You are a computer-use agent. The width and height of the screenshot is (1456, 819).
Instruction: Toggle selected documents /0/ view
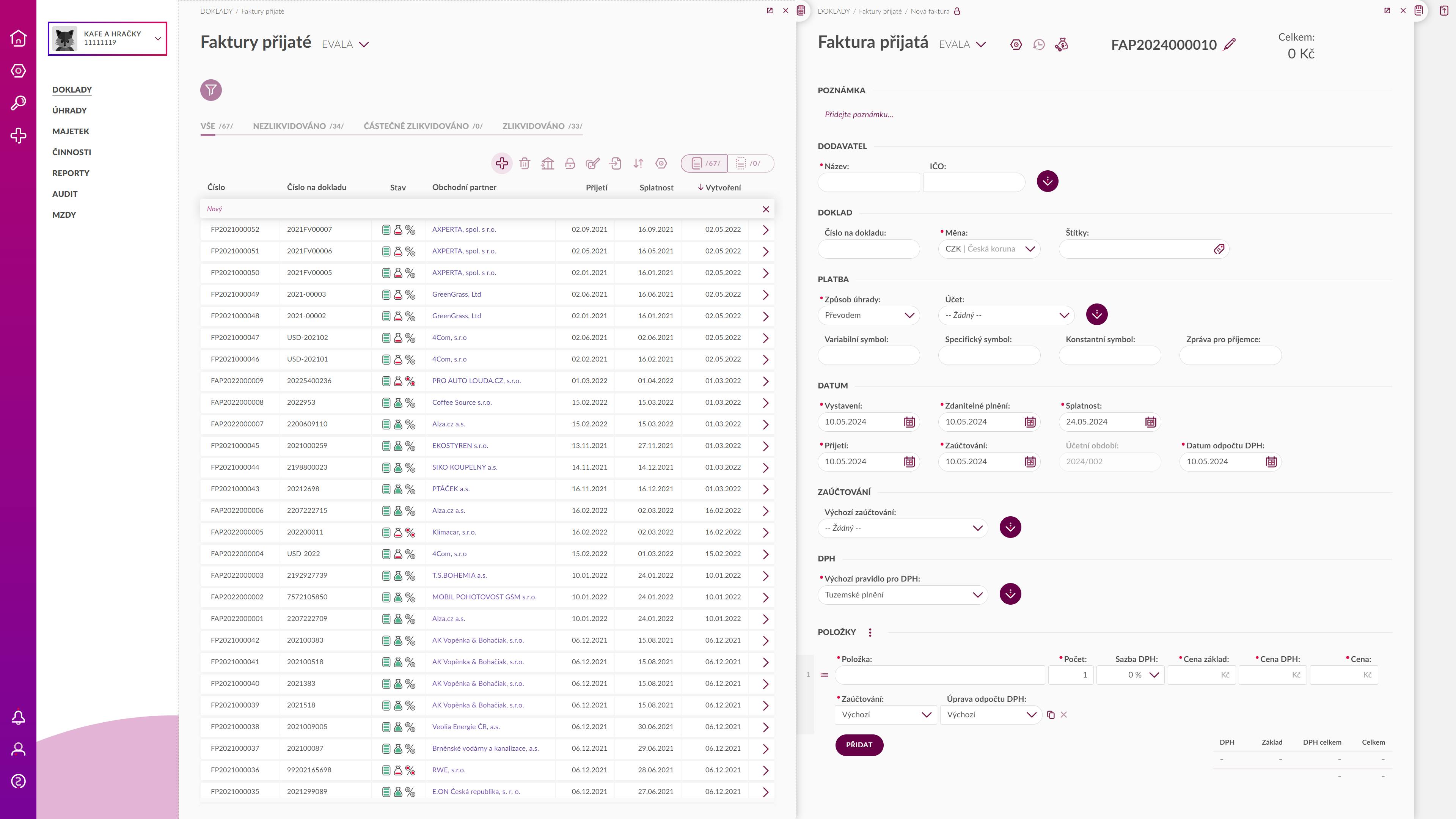coord(749,163)
